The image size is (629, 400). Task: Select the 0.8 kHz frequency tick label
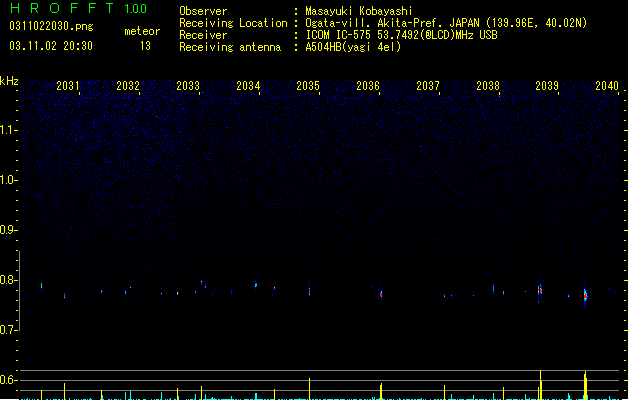[x=8, y=280]
